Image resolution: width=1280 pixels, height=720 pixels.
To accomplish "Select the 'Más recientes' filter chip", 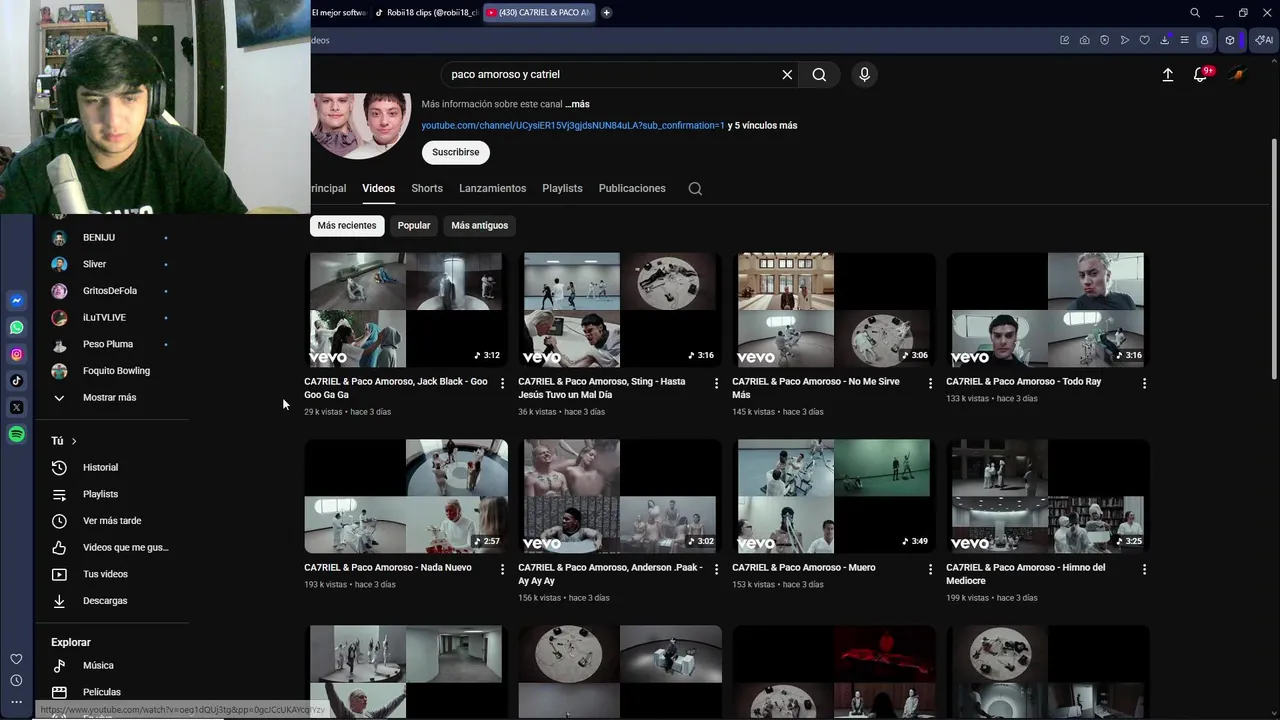I will [347, 226].
